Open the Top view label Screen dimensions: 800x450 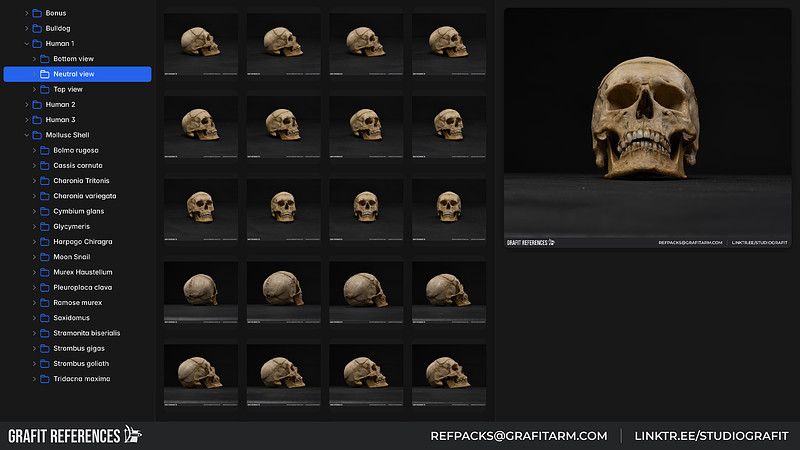pyautogui.click(x=68, y=89)
